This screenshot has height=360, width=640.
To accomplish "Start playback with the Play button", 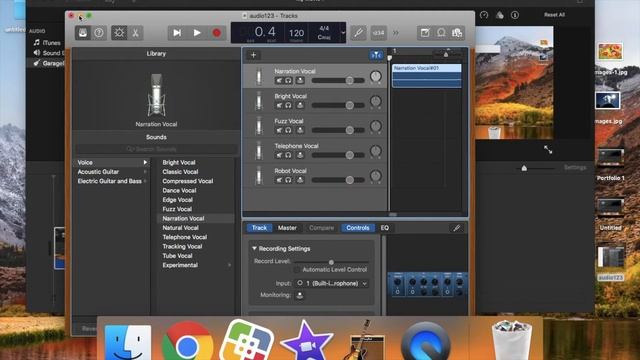I will click(x=197, y=33).
